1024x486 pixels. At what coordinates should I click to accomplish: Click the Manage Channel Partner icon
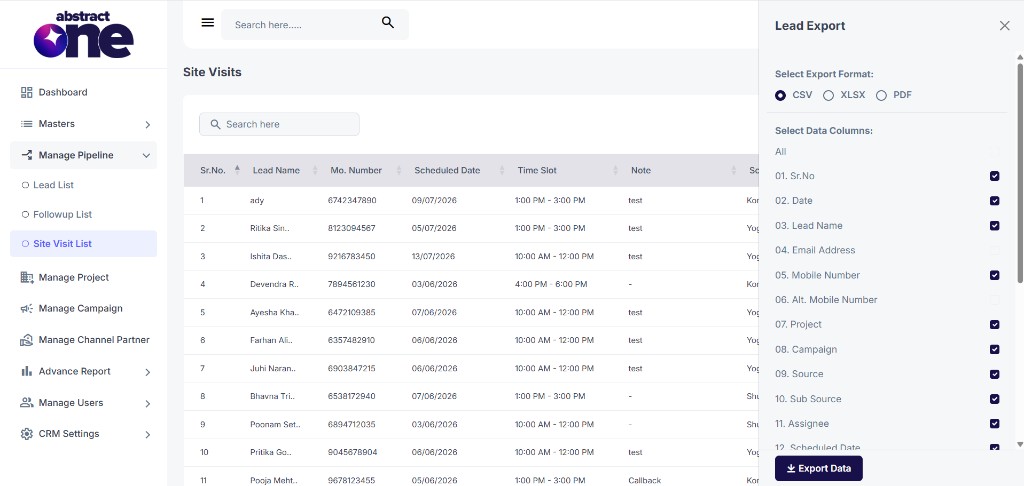pos(27,340)
